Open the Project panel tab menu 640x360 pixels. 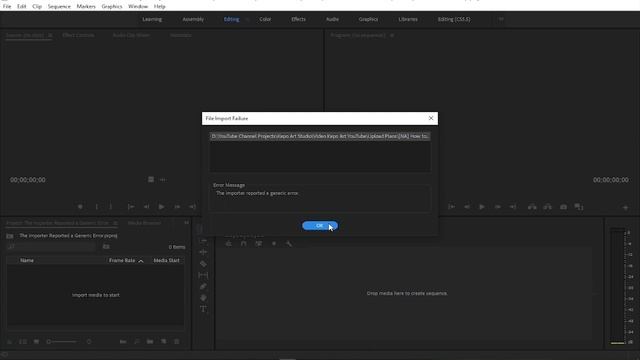click(116, 223)
